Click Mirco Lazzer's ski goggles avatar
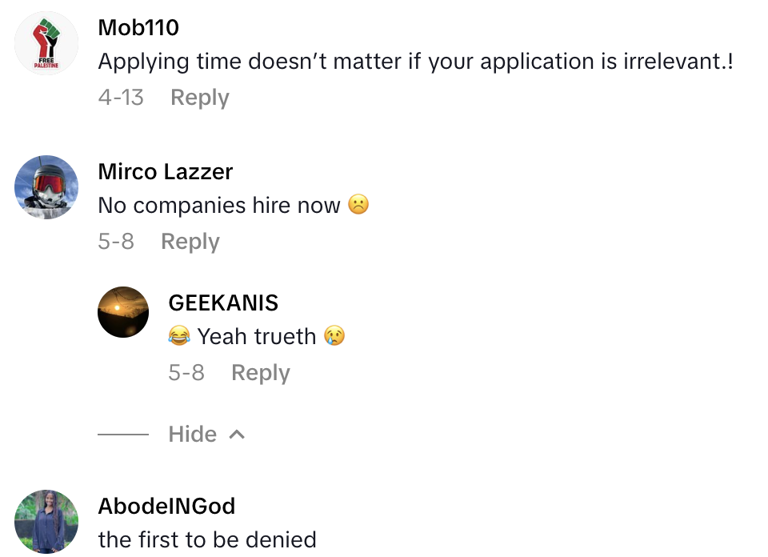768x557 pixels. pos(46,187)
